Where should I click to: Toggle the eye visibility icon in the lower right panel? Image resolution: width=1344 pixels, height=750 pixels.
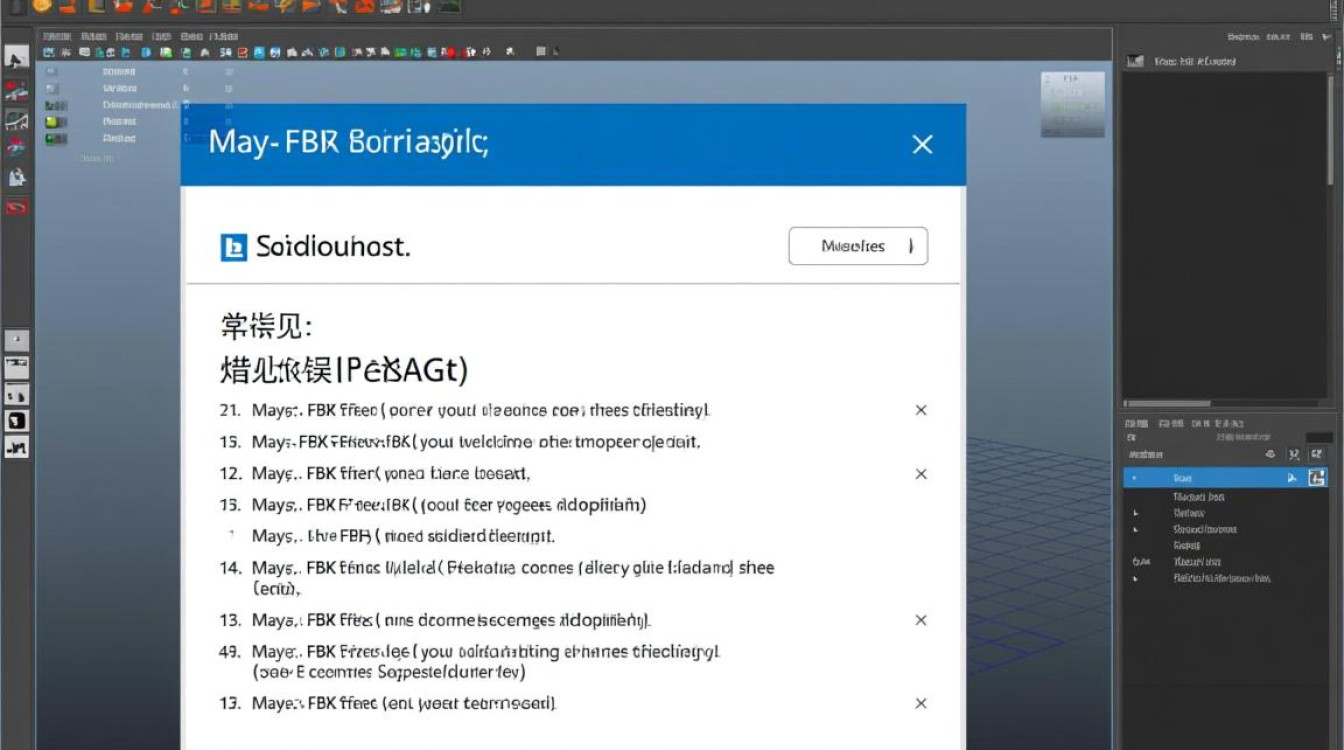1271,454
